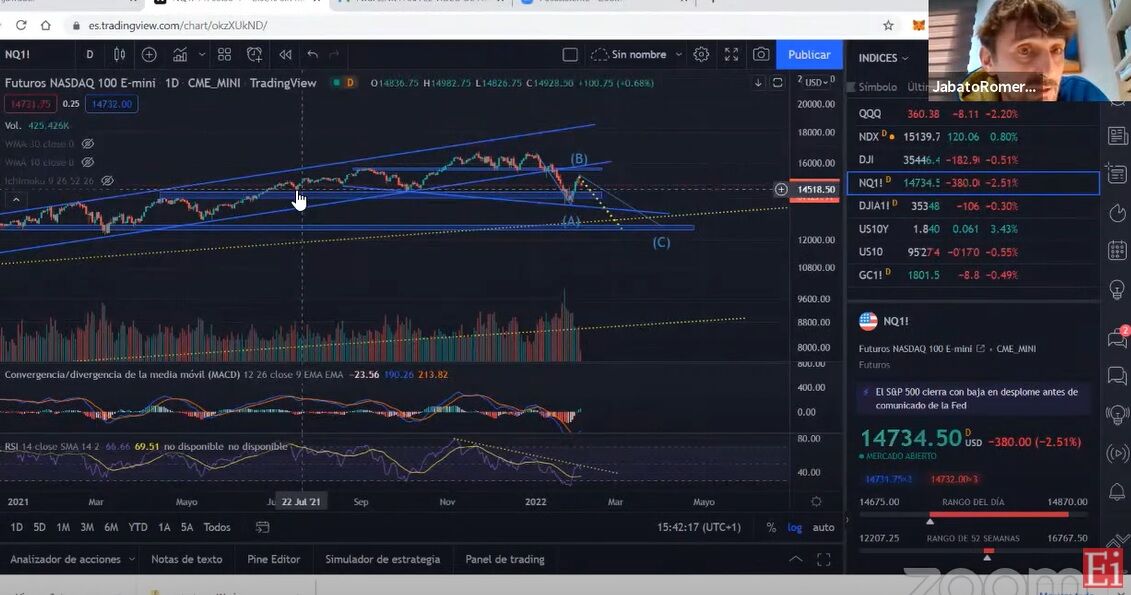1131x595 pixels.
Task: Show hidden WMA 30 indicator
Action: point(88,144)
